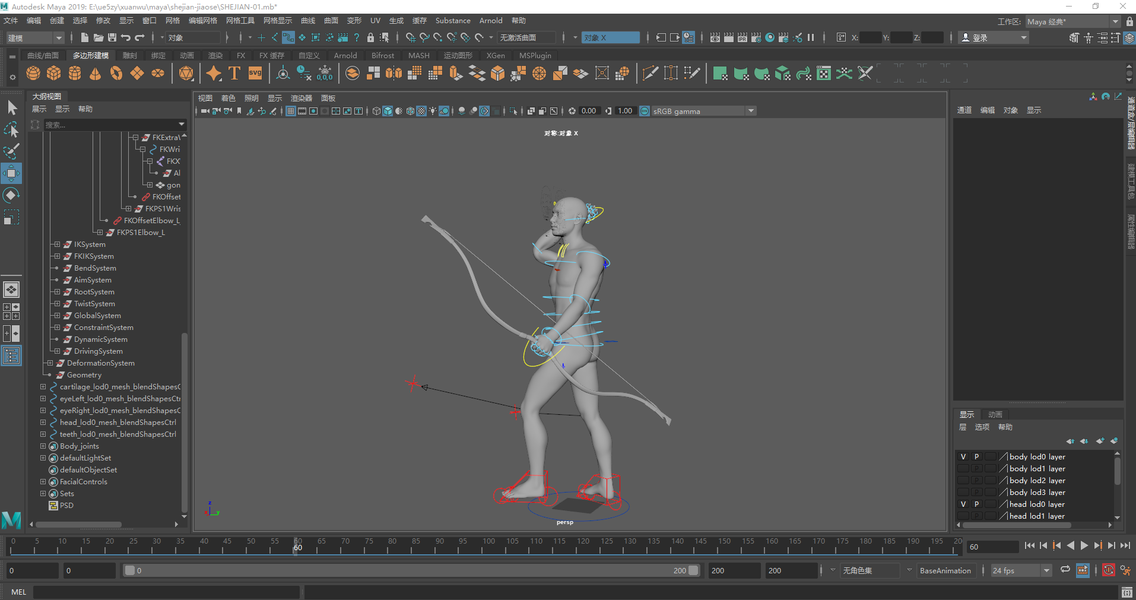The width and height of the screenshot is (1136, 600).
Task: Click the Mirror polygon shelf icon
Action: [x=393, y=73]
